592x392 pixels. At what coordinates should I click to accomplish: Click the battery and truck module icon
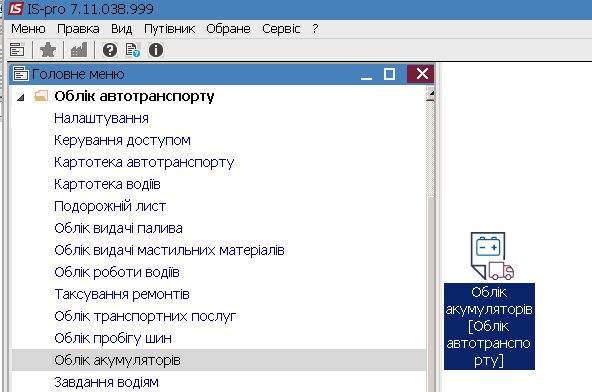(492, 256)
